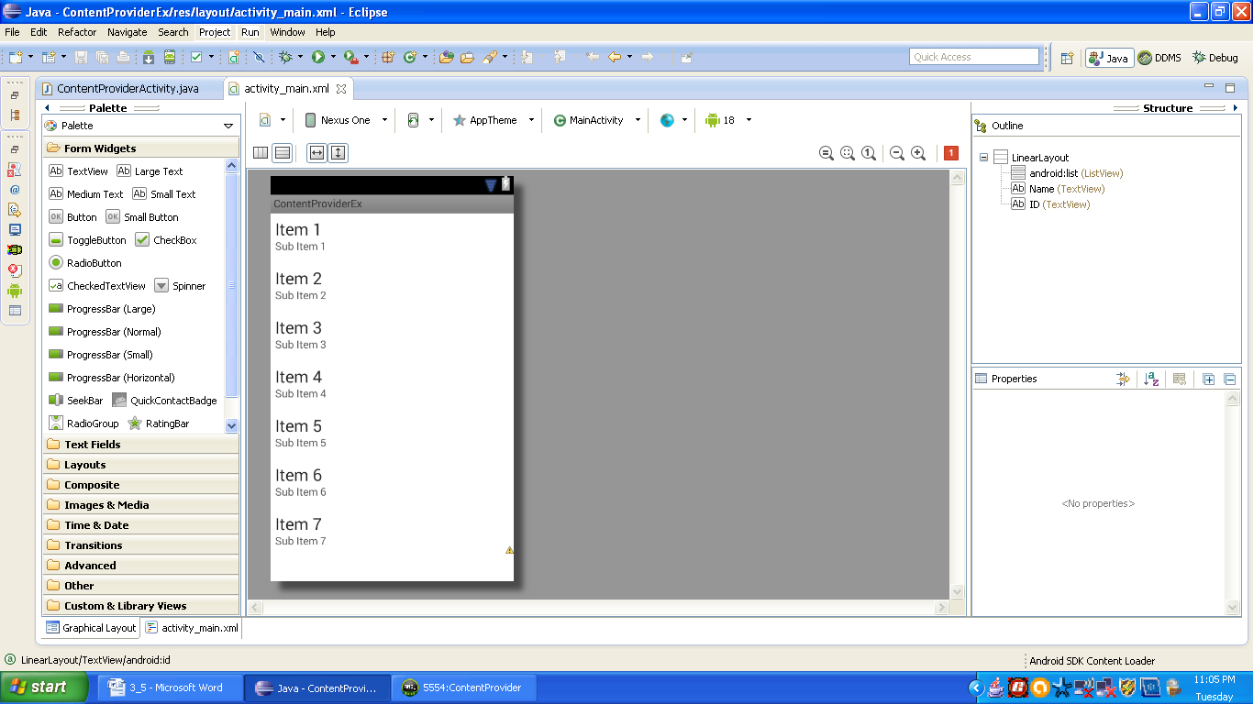Switch to the DDMS perspective

pyautogui.click(x=1159, y=58)
